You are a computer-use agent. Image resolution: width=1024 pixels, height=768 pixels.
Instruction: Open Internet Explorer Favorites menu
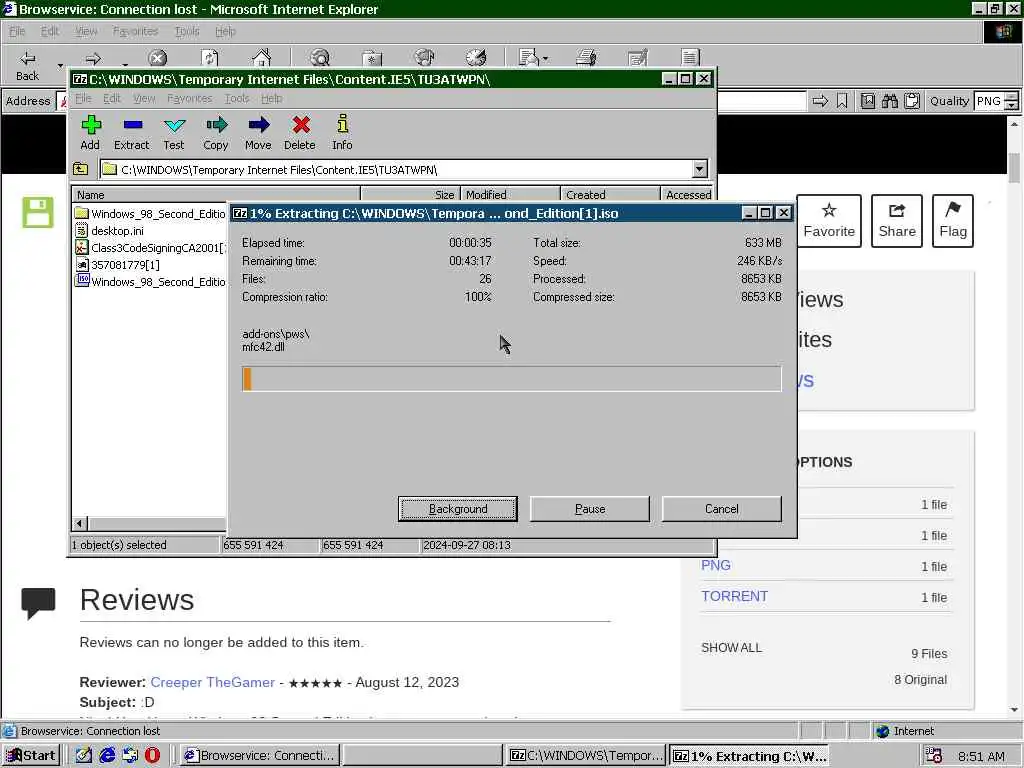[135, 31]
